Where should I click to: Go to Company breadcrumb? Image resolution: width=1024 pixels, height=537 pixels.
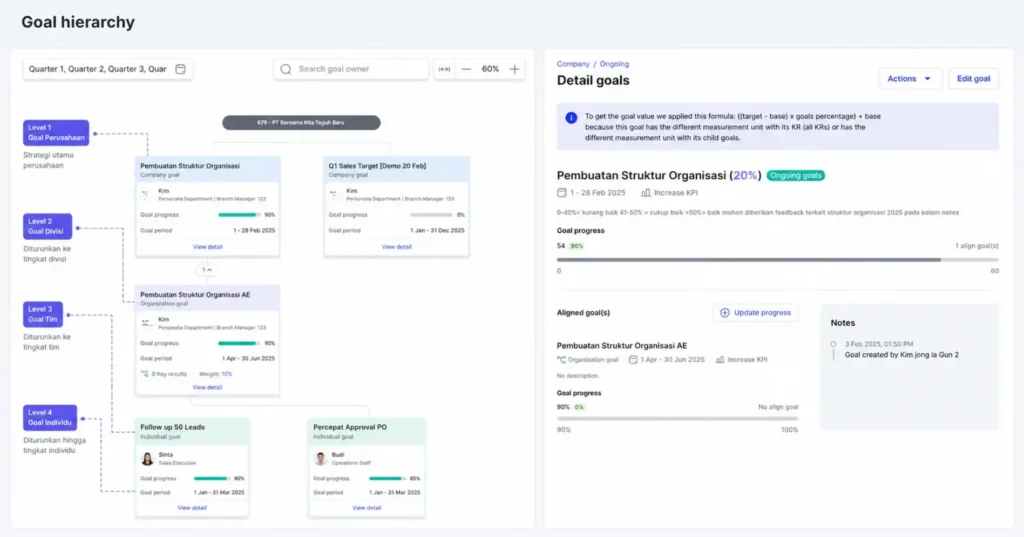[x=573, y=64]
